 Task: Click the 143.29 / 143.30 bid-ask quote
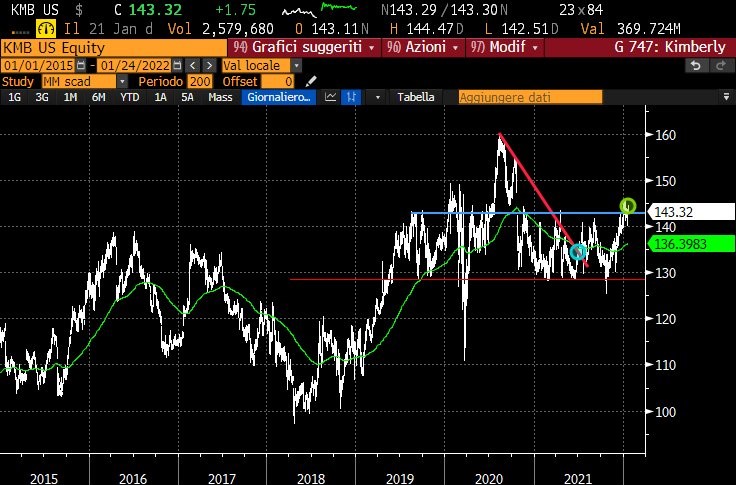[443, 9]
